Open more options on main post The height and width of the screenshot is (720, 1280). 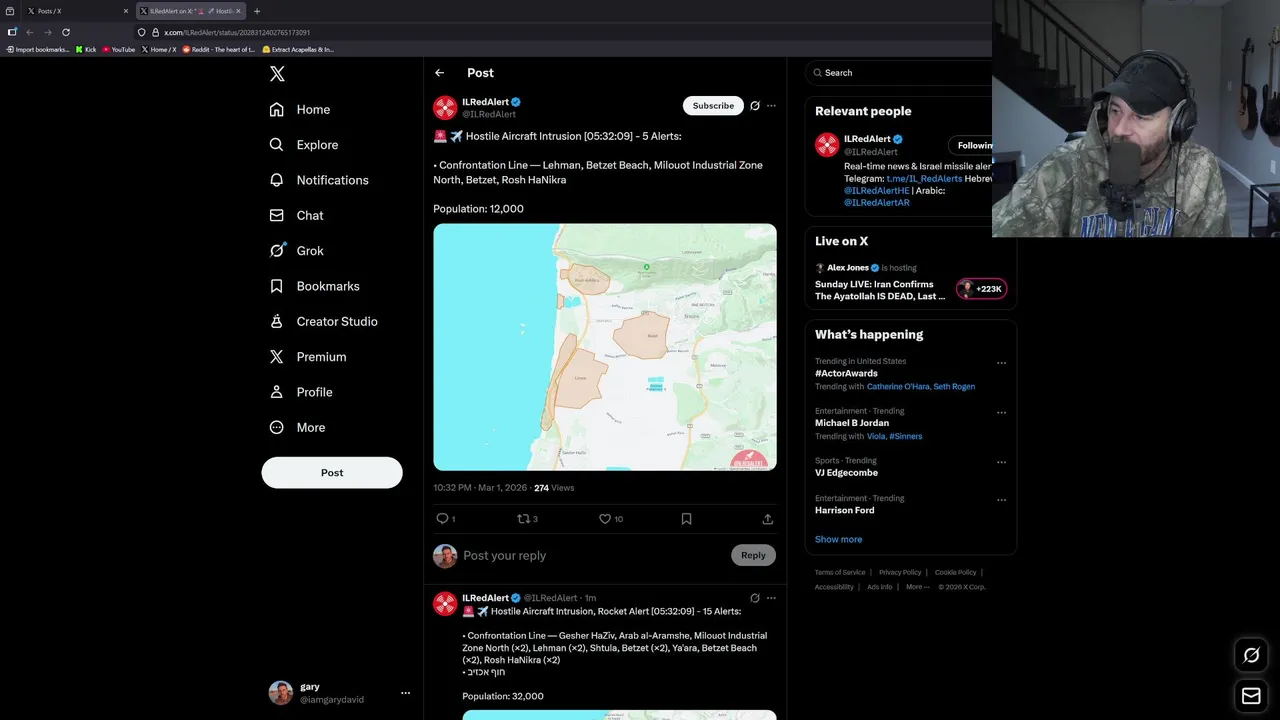click(771, 106)
